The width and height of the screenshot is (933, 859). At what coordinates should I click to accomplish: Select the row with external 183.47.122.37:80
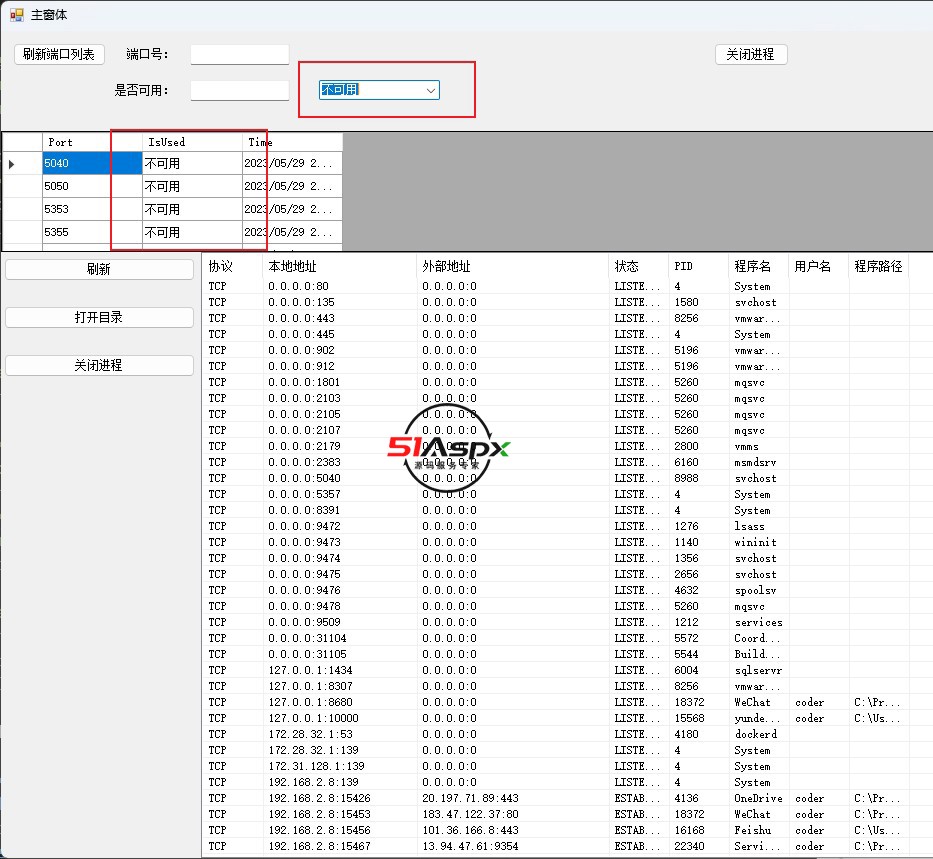click(x=556, y=814)
